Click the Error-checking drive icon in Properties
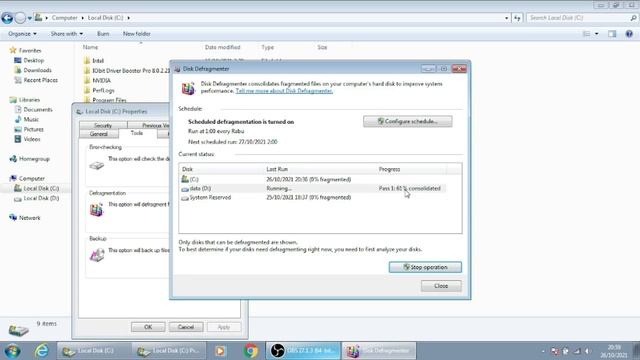This screenshot has width=640, height=360. pos(97,165)
